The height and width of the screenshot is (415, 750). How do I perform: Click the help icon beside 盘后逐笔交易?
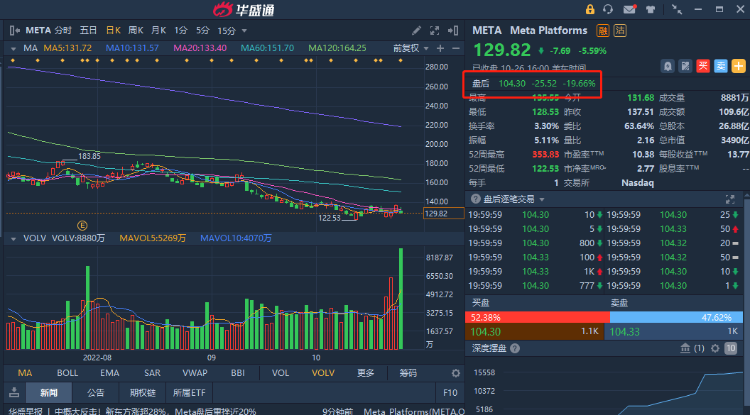pos(475,199)
